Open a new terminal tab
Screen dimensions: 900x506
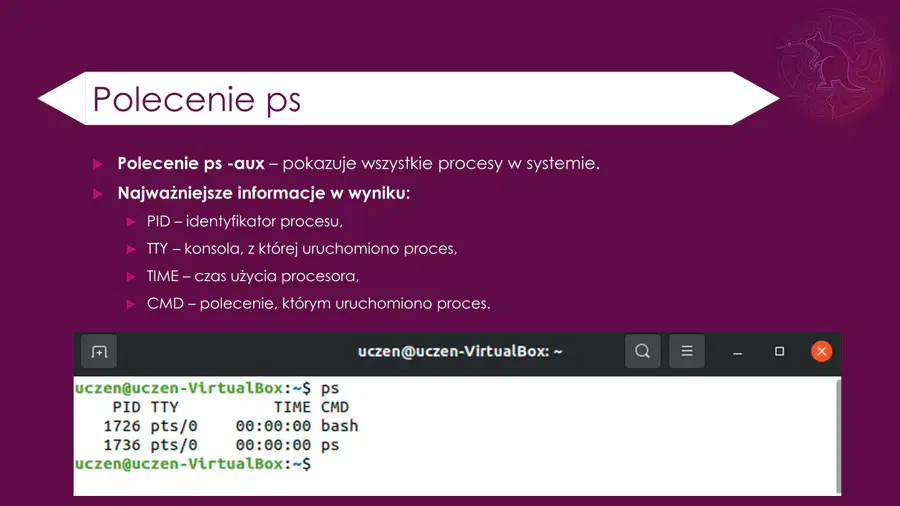point(99,351)
